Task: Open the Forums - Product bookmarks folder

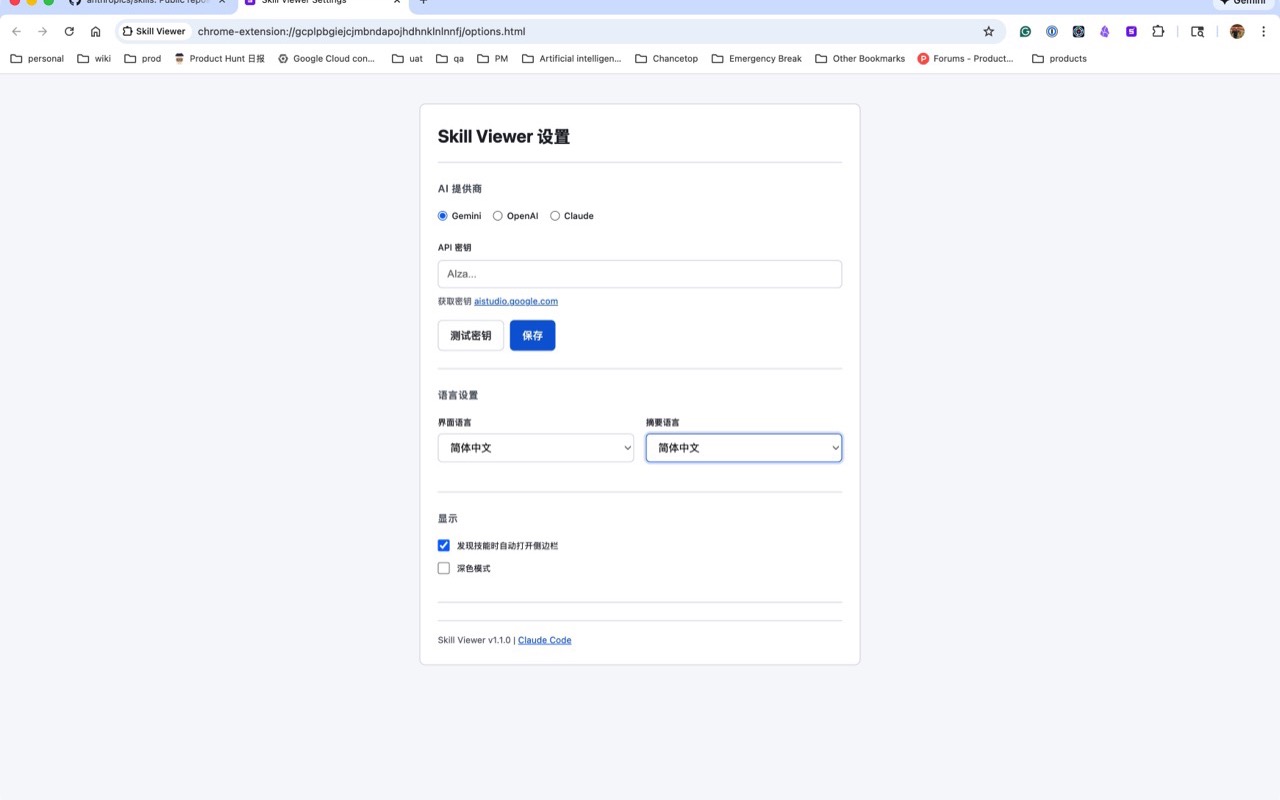Action: pos(965,58)
